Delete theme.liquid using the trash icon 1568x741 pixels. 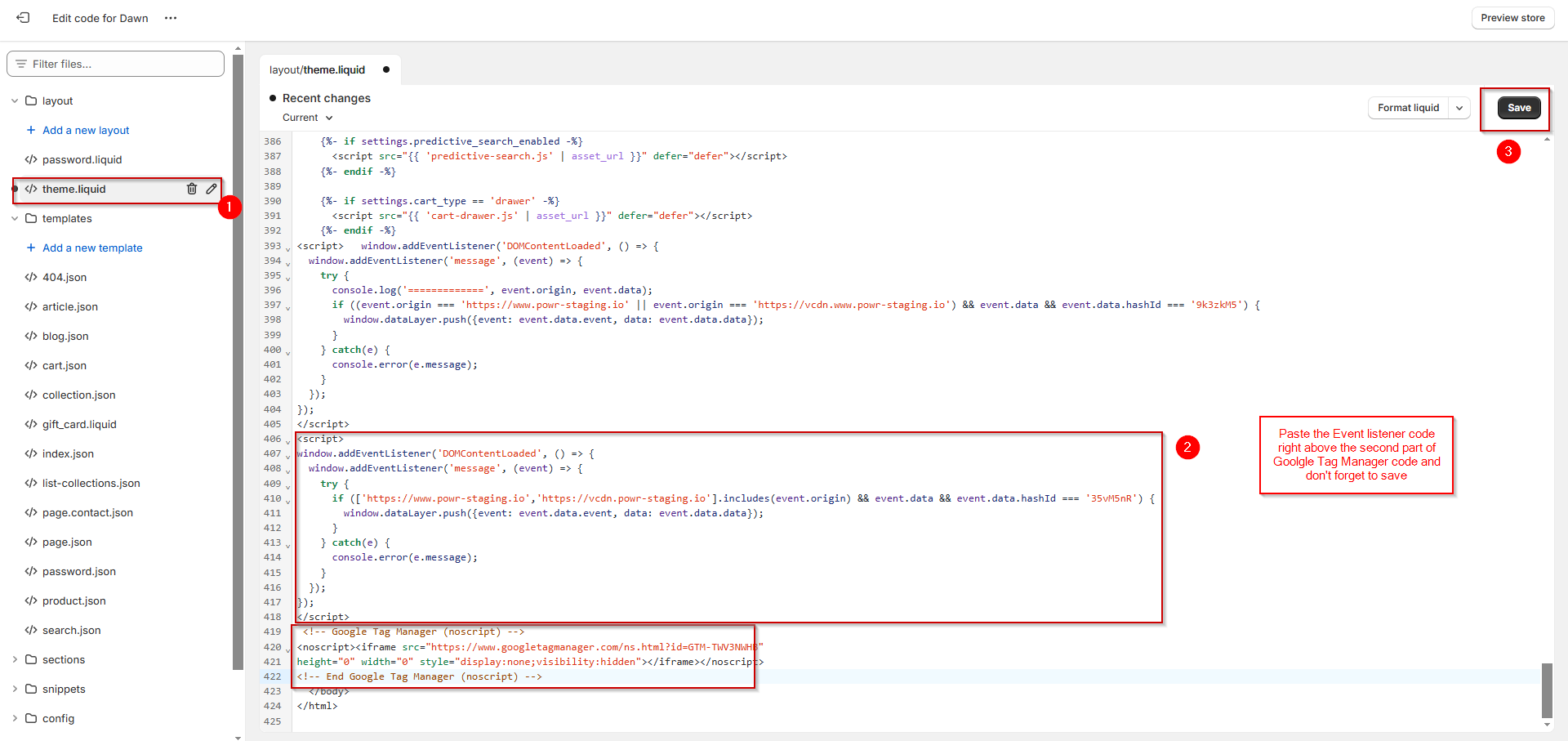192,189
